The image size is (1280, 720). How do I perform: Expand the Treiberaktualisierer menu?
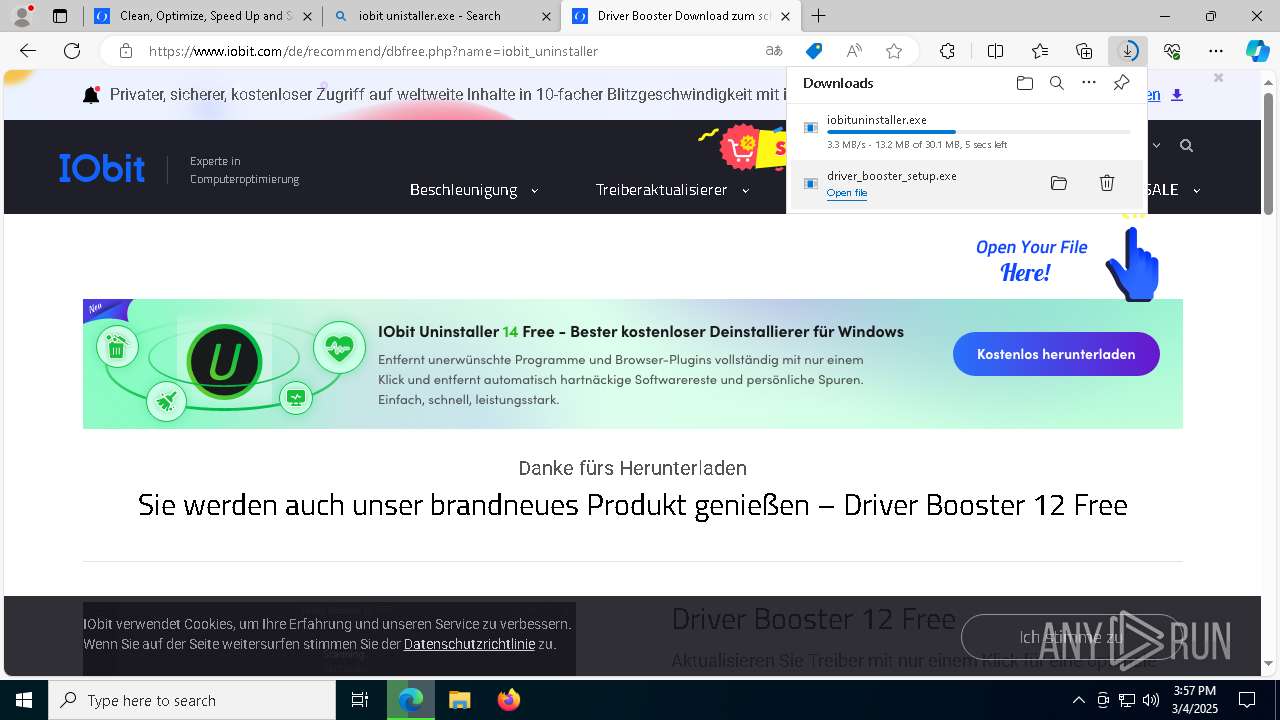[672, 190]
